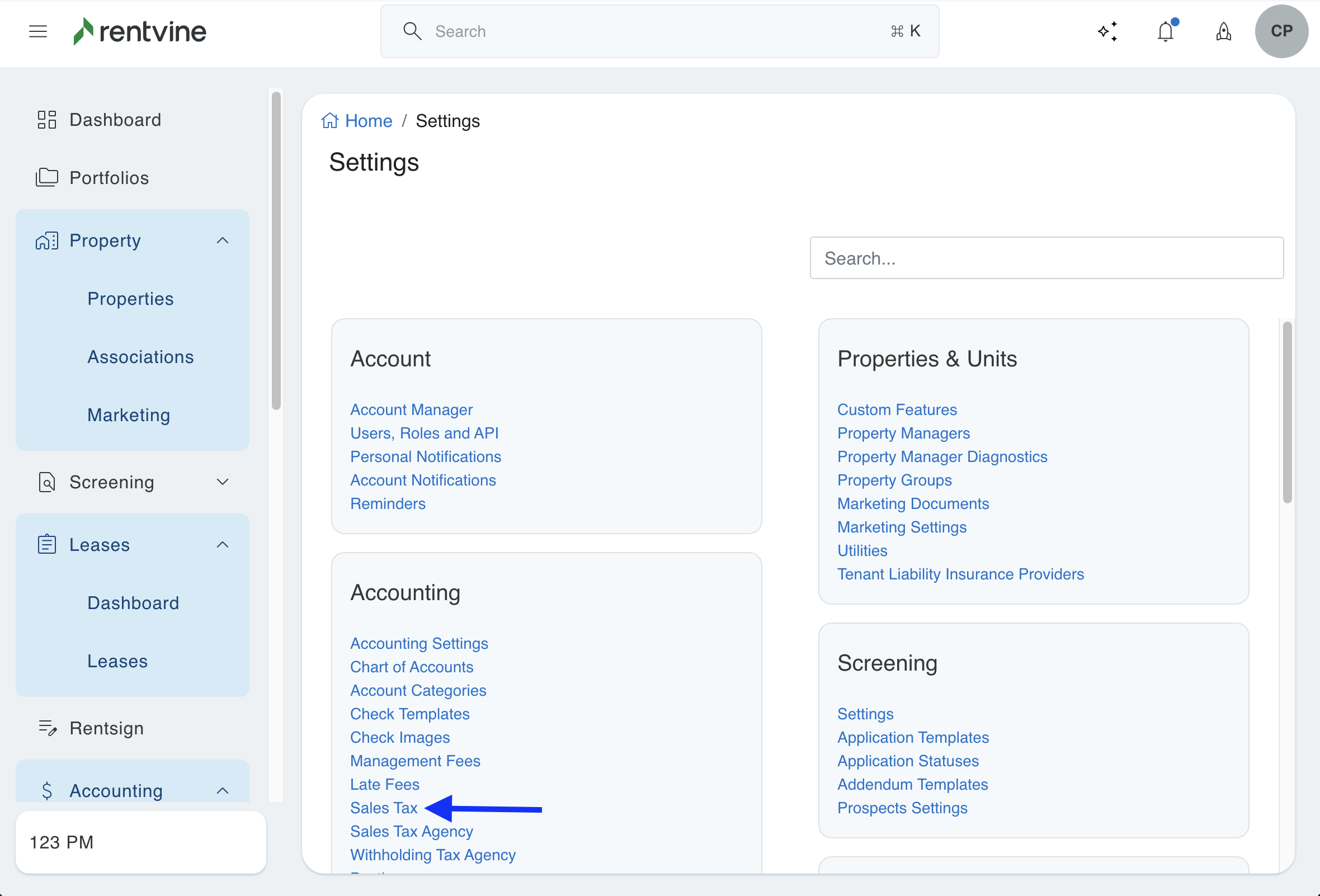
Task: Open the AI sparkle assistant icon
Action: tap(1107, 31)
